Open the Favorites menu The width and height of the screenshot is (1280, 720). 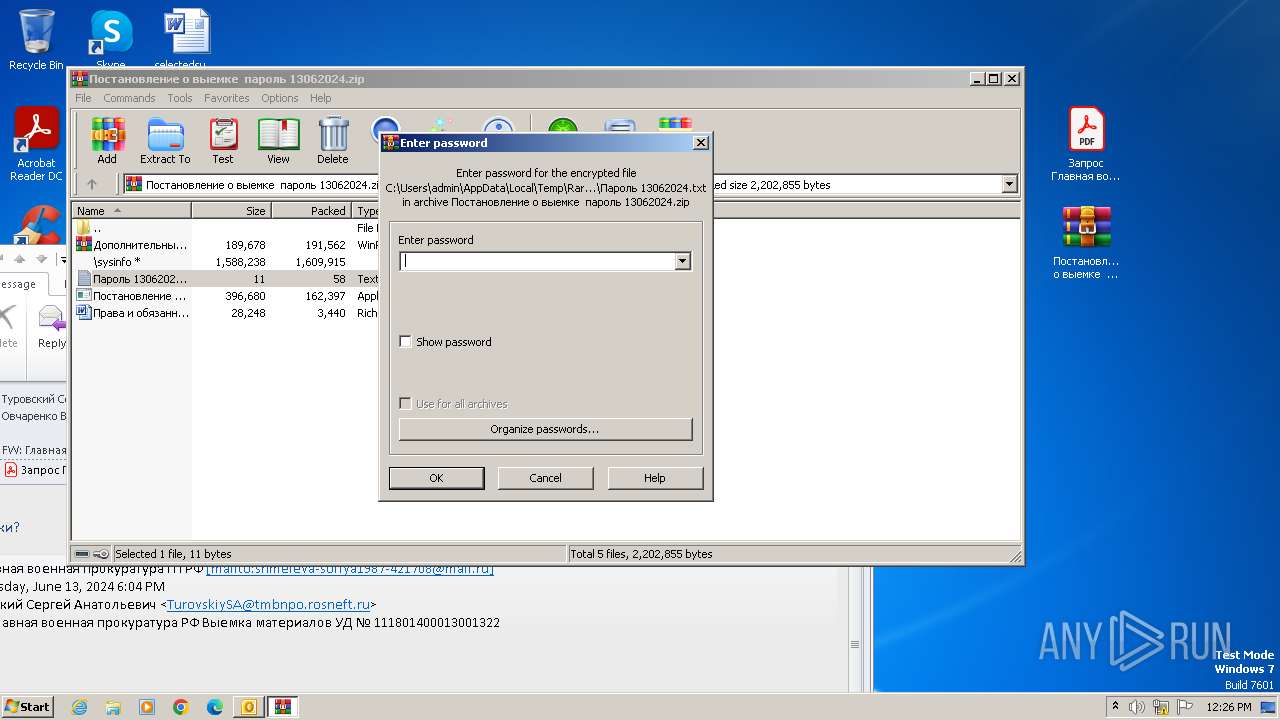pyautogui.click(x=227, y=98)
